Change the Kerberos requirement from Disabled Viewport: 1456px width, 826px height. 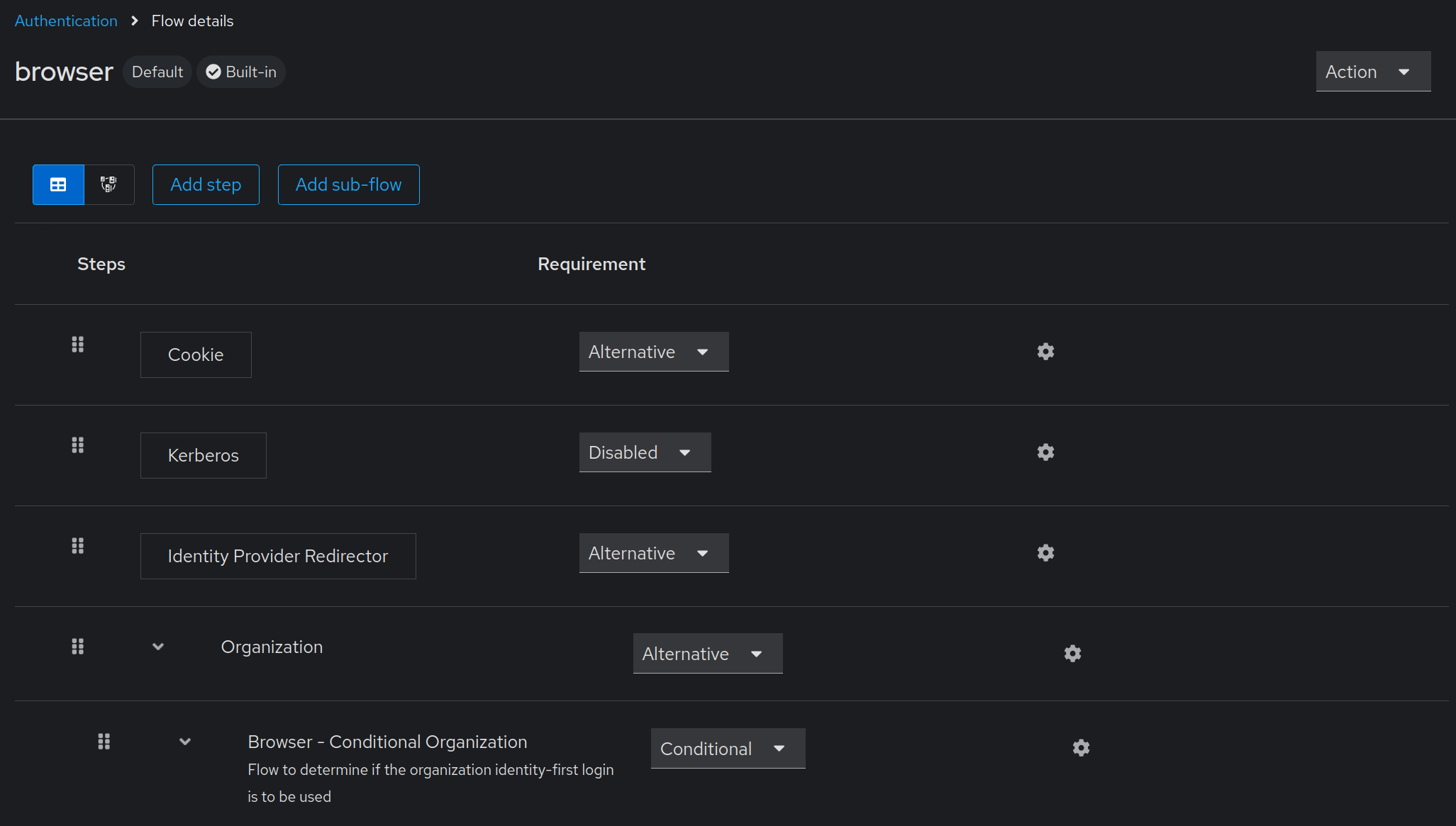(x=644, y=452)
